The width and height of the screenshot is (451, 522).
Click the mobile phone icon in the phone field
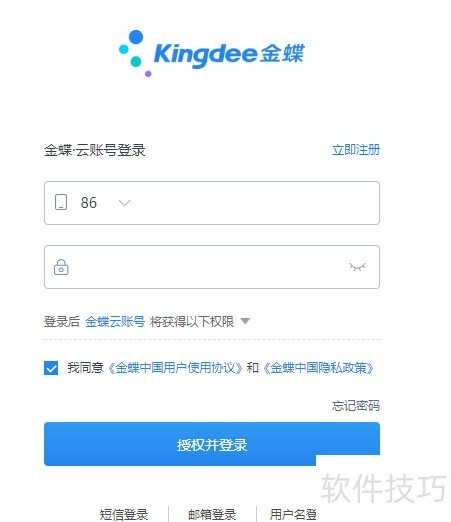point(61,202)
